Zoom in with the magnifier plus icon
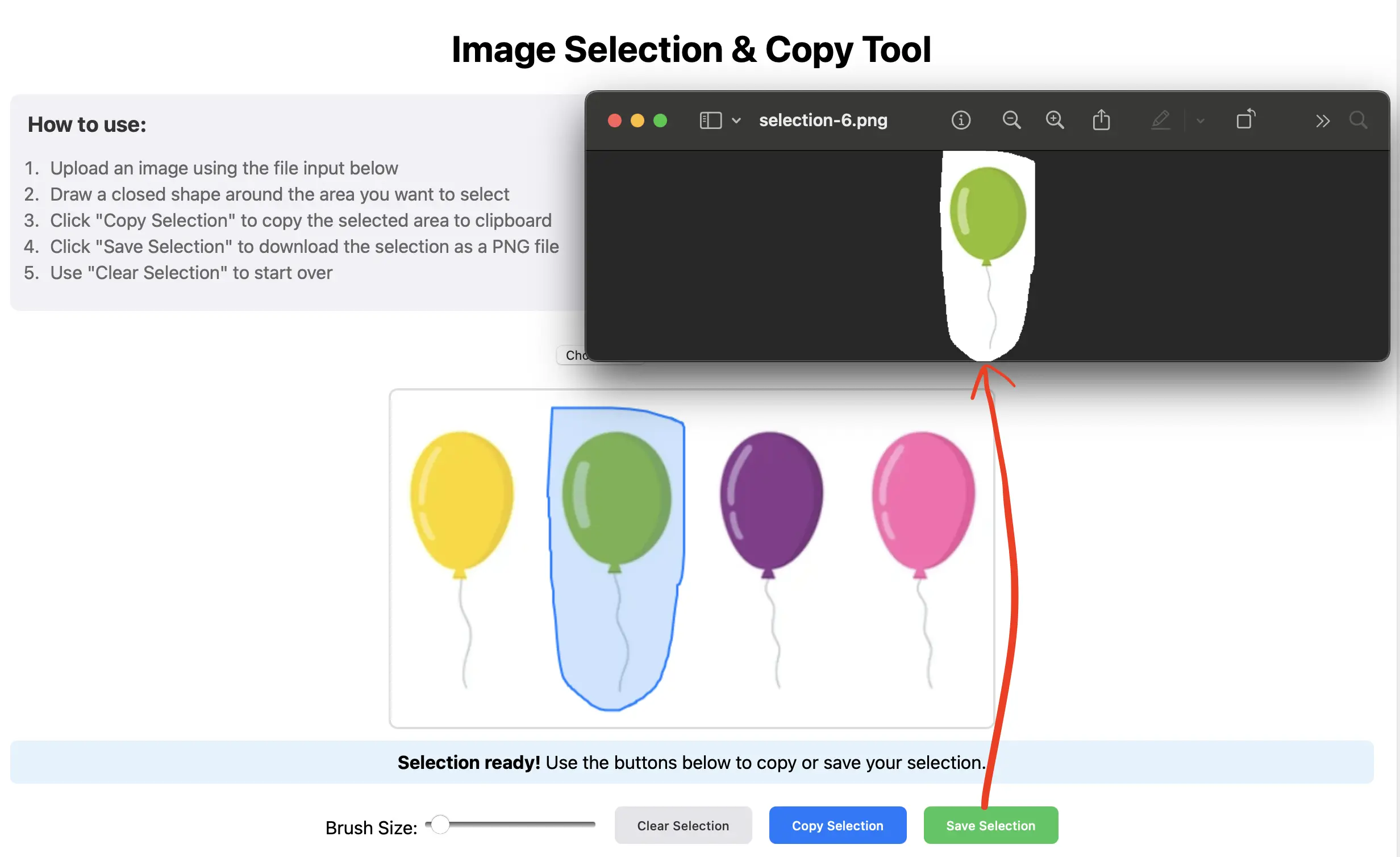Image resolution: width=1400 pixels, height=857 pixels. point(1055,120)
